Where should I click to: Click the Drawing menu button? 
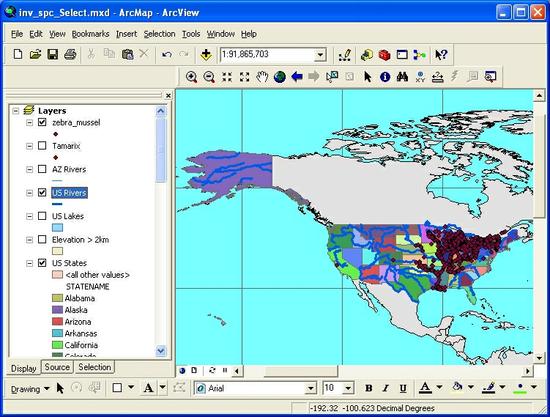coord(29,389)
